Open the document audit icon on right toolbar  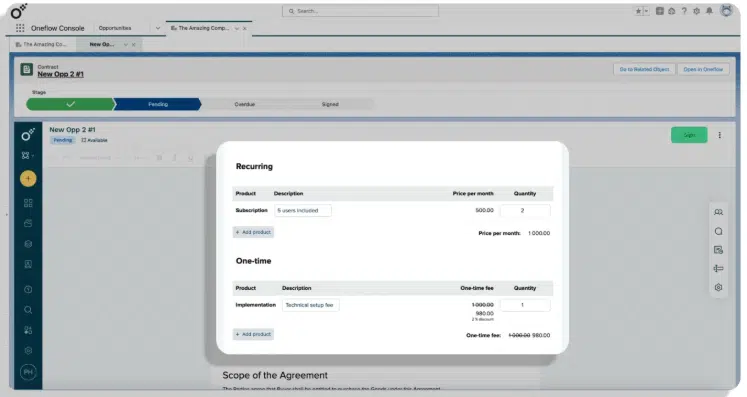point(718,250)
